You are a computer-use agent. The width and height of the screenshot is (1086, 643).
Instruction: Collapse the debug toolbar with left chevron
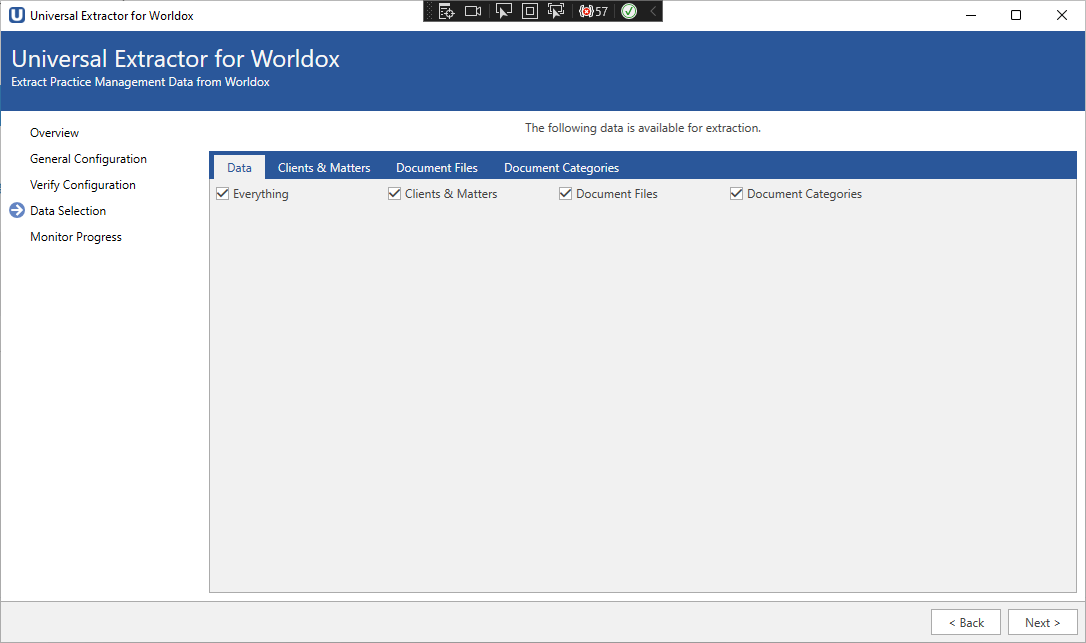point(652,11)
